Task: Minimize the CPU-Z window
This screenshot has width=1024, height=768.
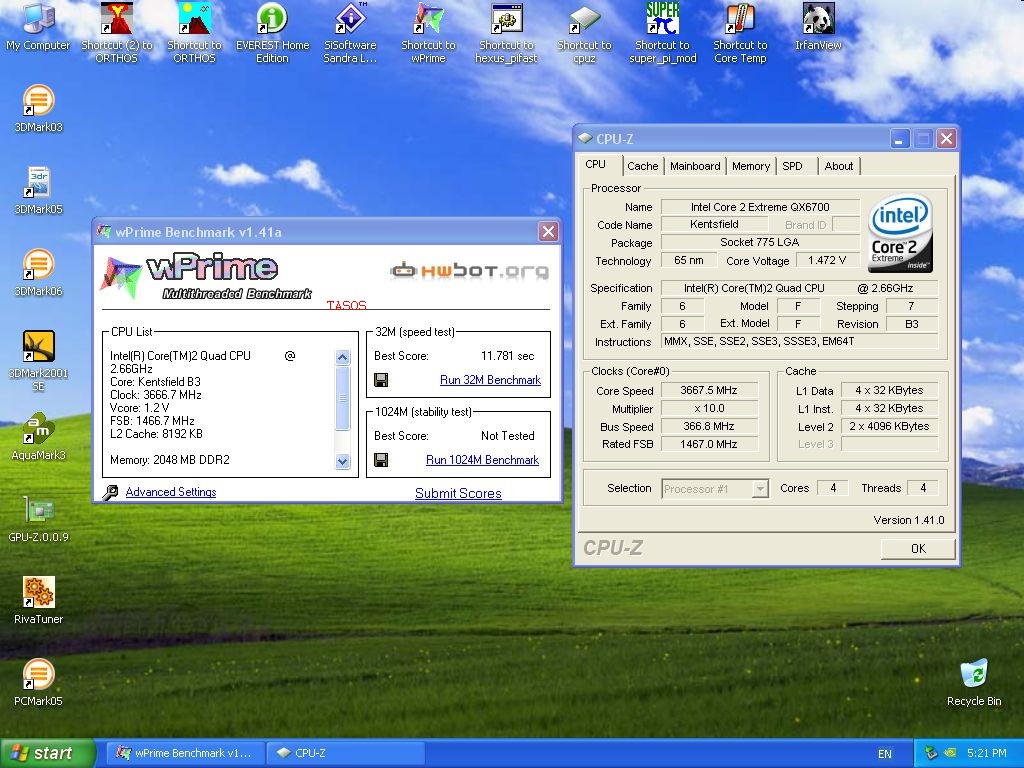Action: click(x=899, y=138)
